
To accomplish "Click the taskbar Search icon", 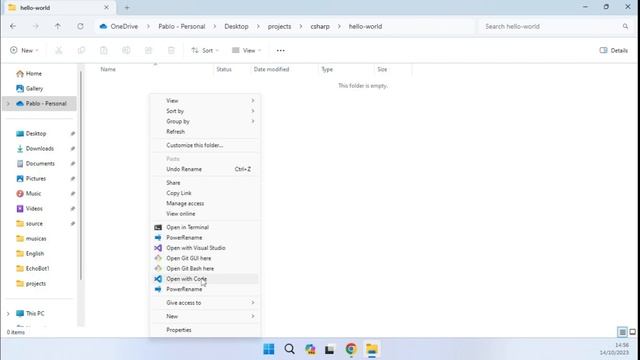I will click(x=289, y=349).
